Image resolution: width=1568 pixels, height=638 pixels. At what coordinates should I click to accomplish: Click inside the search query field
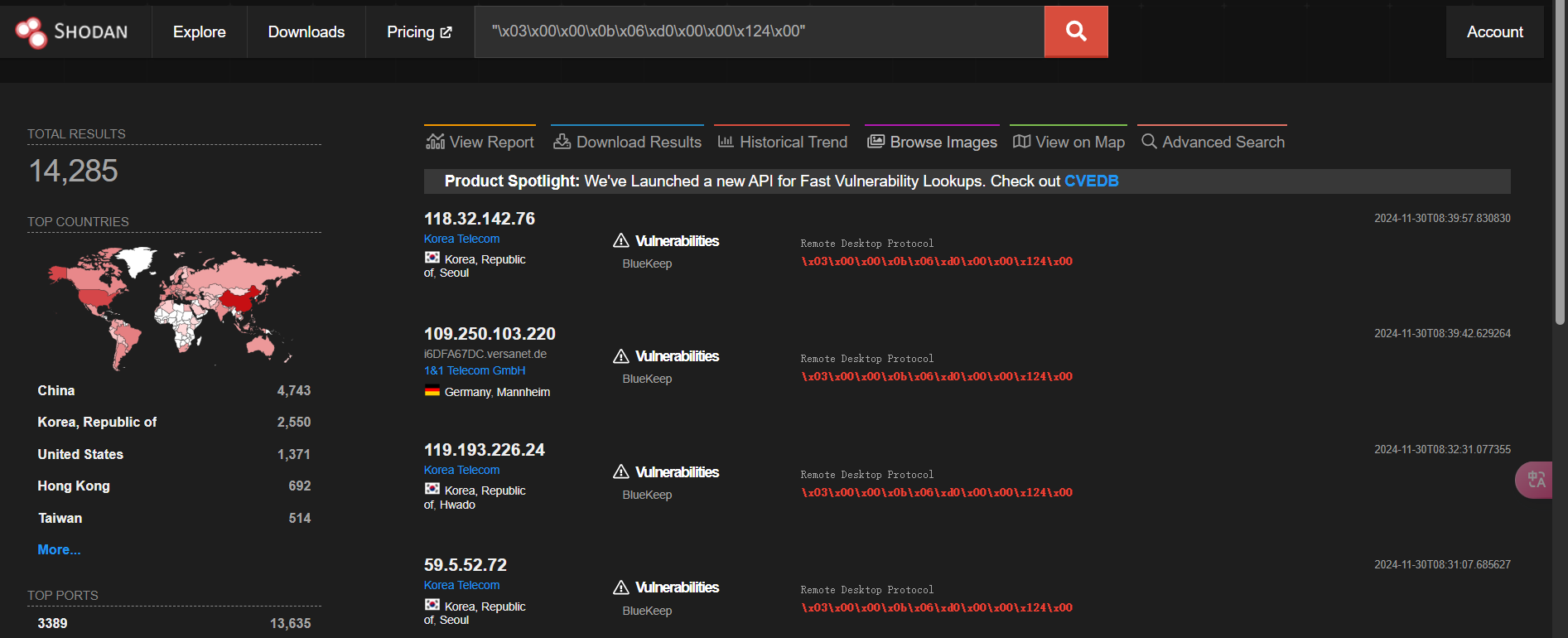click(758, 31)
